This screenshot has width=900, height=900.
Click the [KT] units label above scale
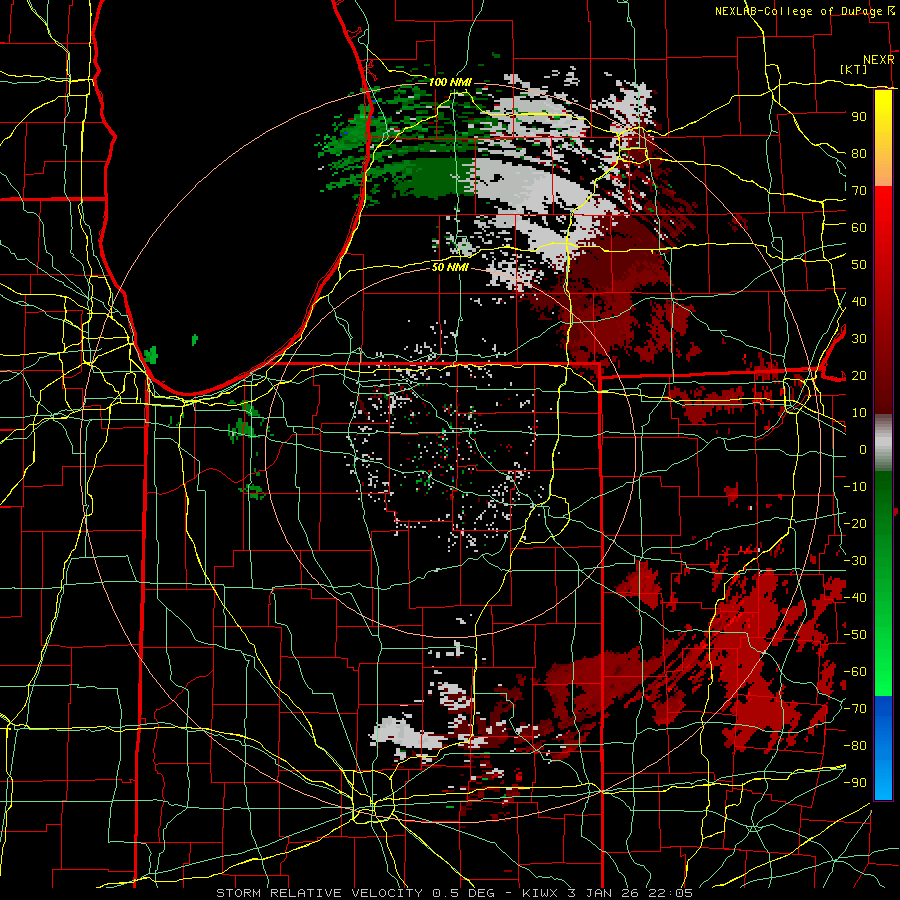(854, 69)
